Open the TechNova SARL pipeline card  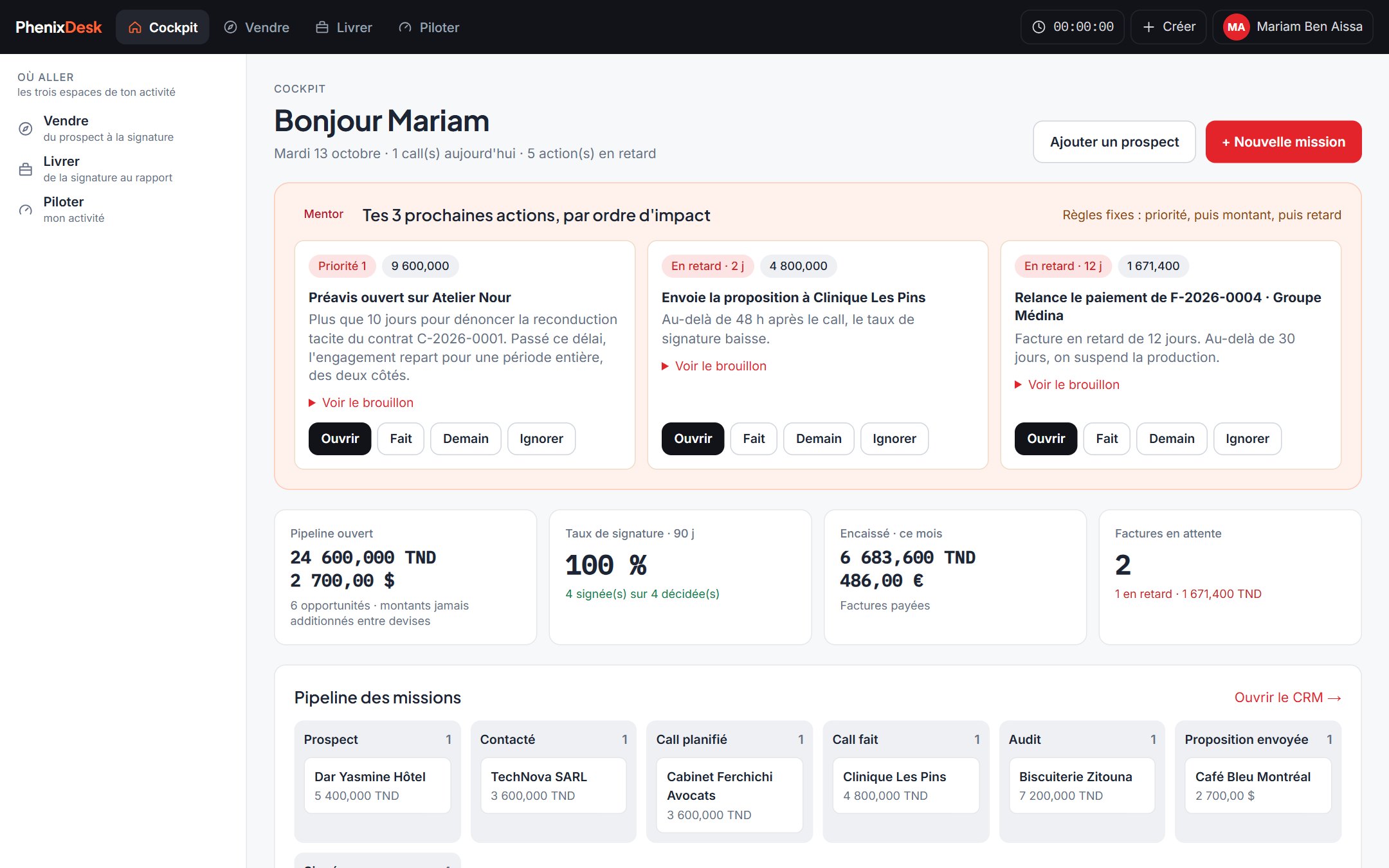pos(553,786)
